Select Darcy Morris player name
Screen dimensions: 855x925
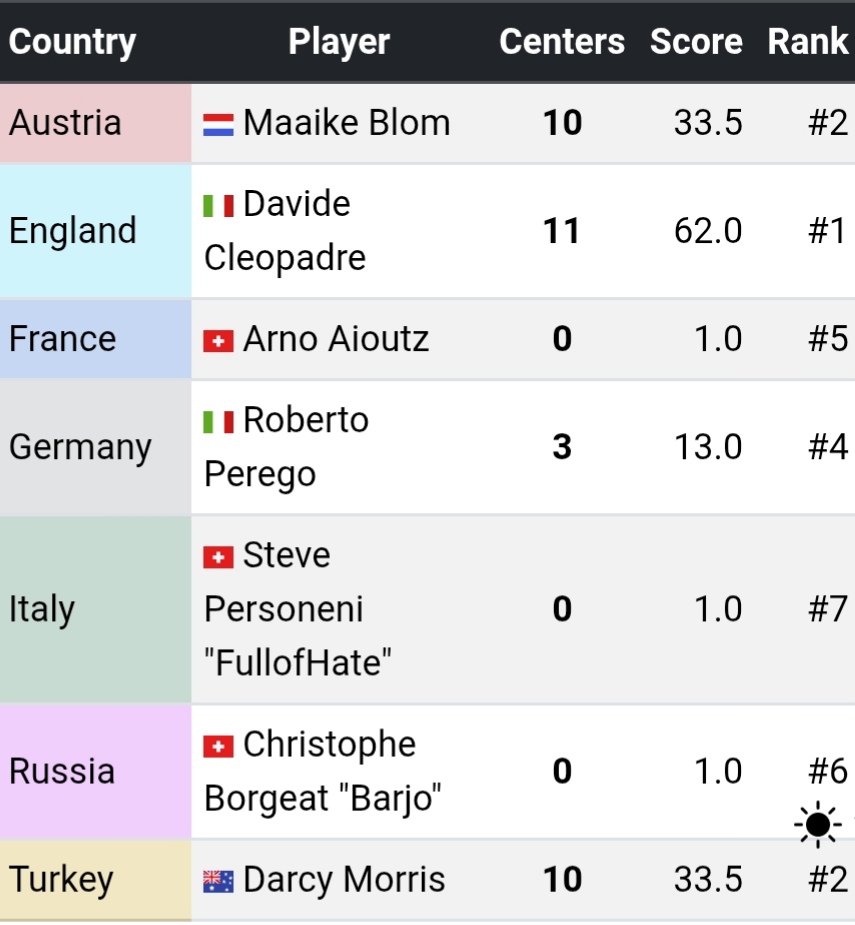(x=344, y=880)
